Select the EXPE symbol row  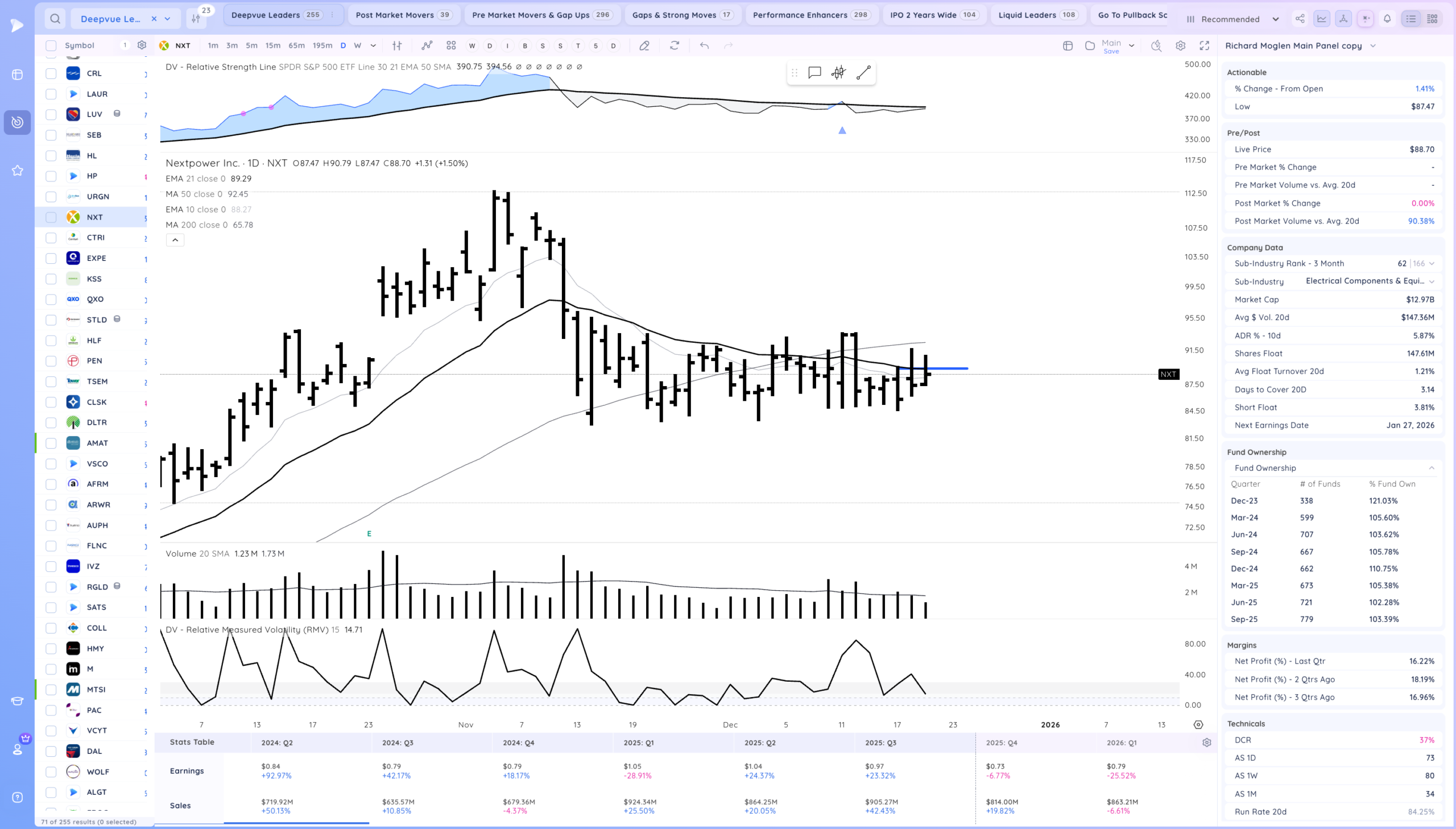click(x=96, y=258)
